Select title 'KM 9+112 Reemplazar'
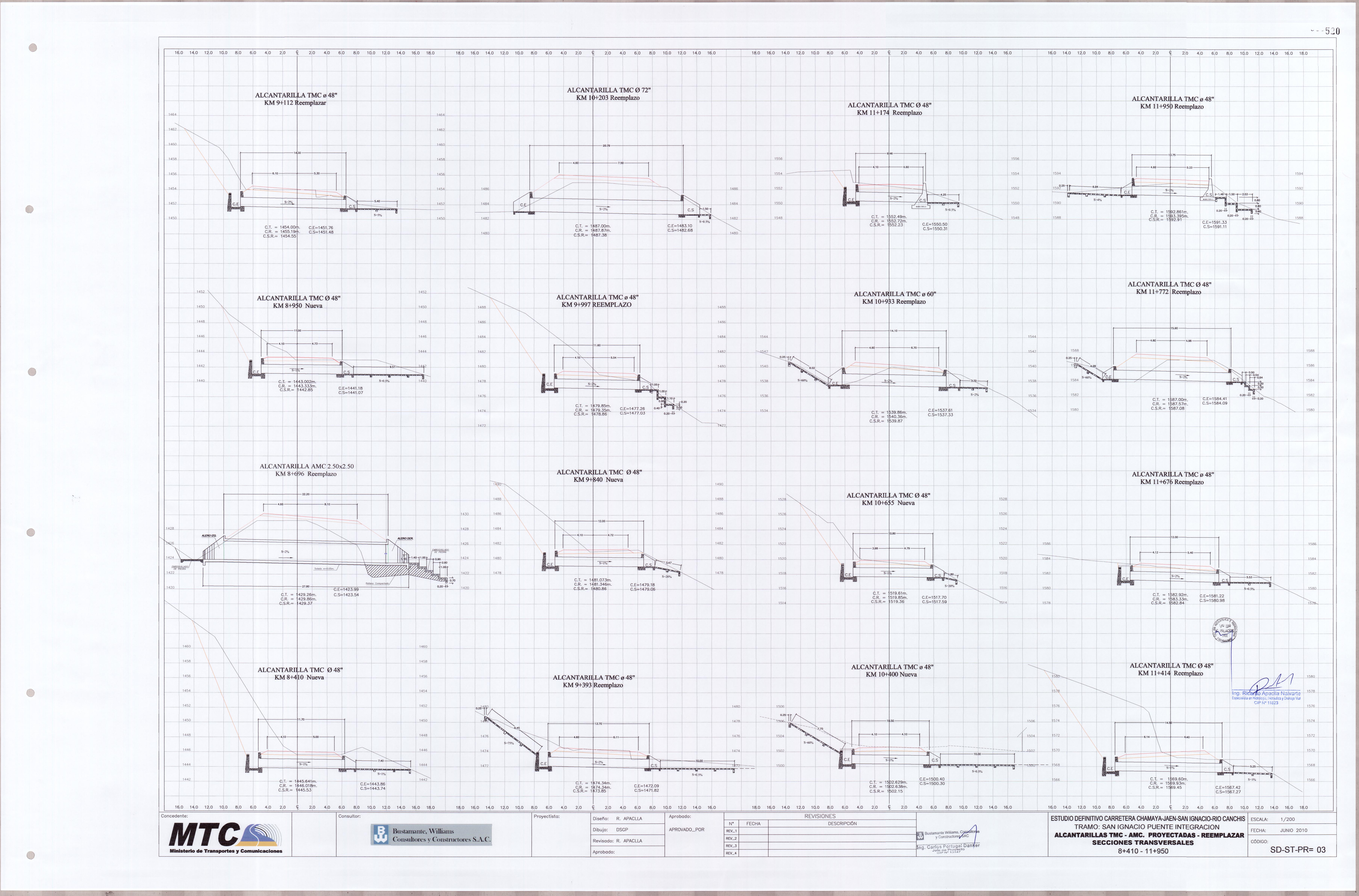 click(x=295, y=103)
